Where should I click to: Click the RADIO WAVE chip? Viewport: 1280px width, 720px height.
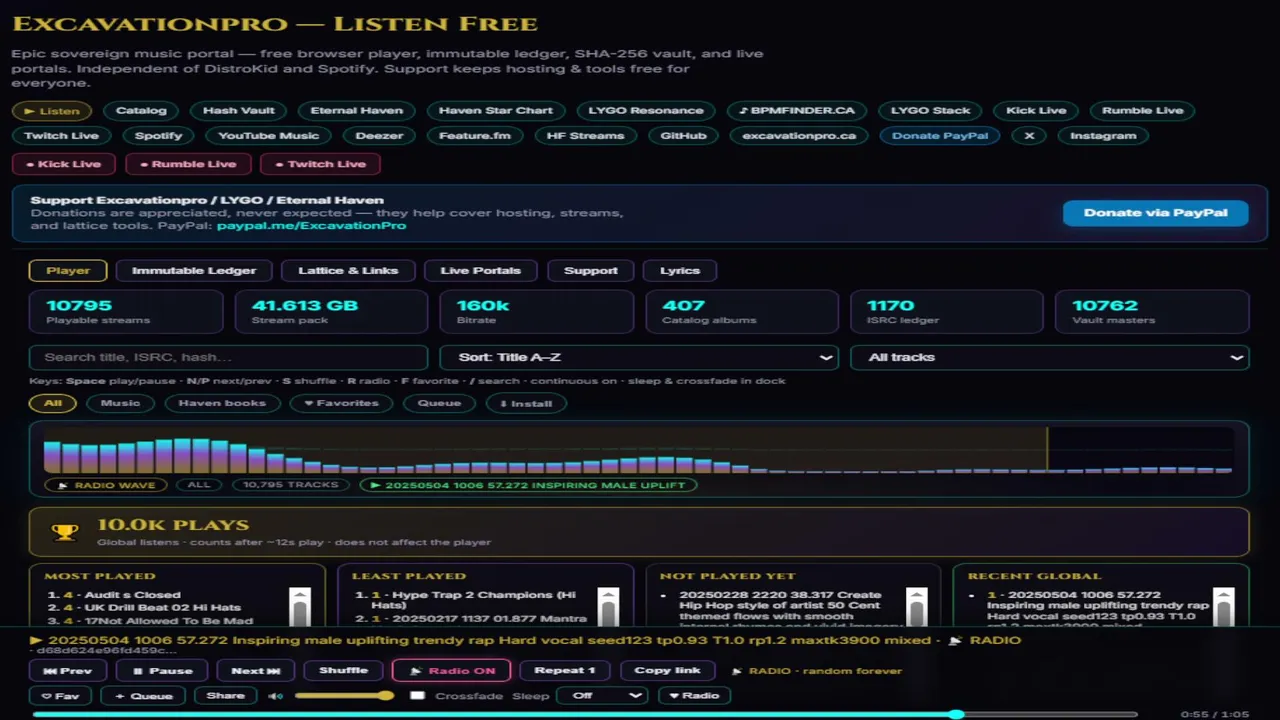[106, 485]
